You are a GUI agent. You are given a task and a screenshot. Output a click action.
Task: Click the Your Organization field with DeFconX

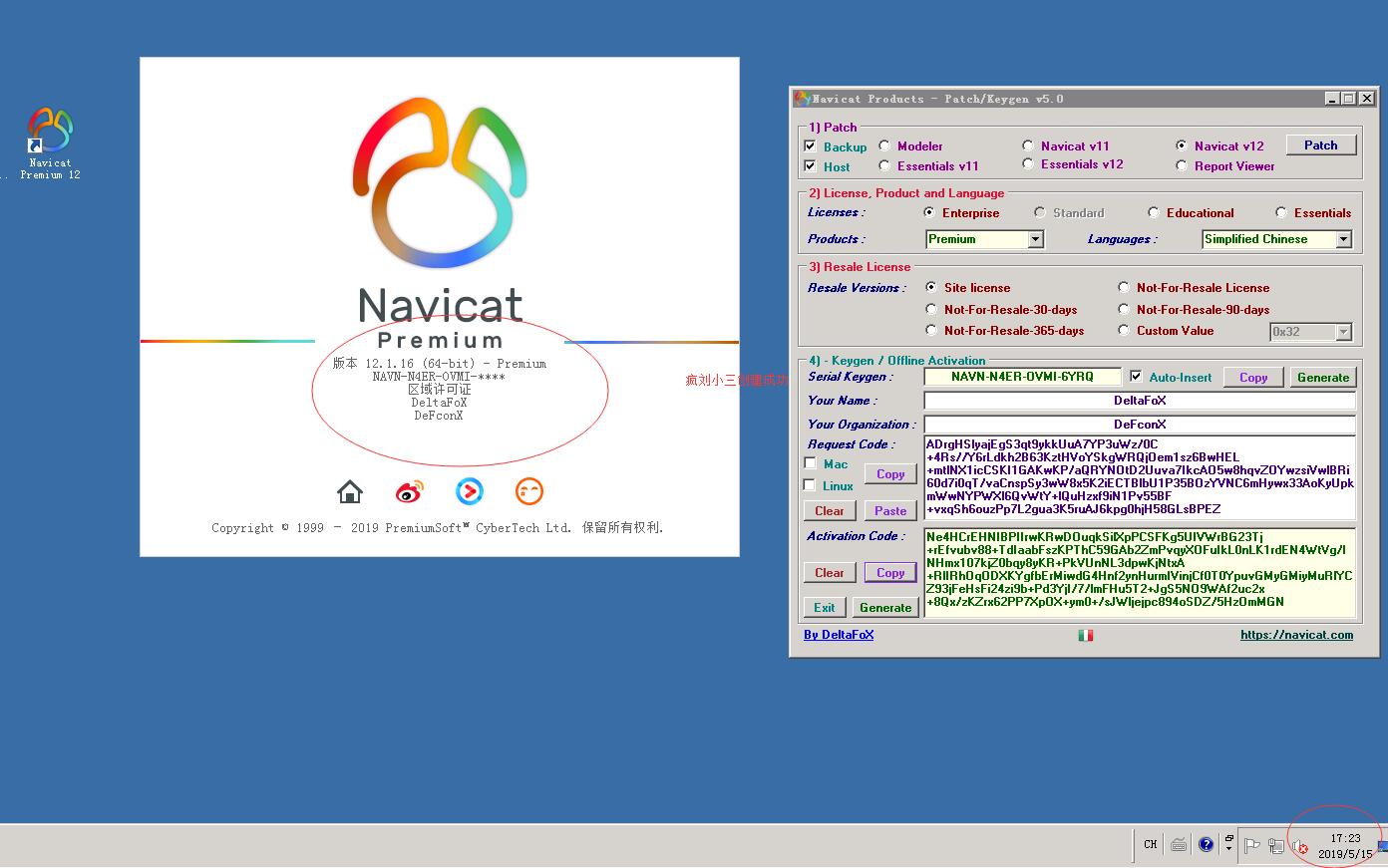tap(1140, 425)
